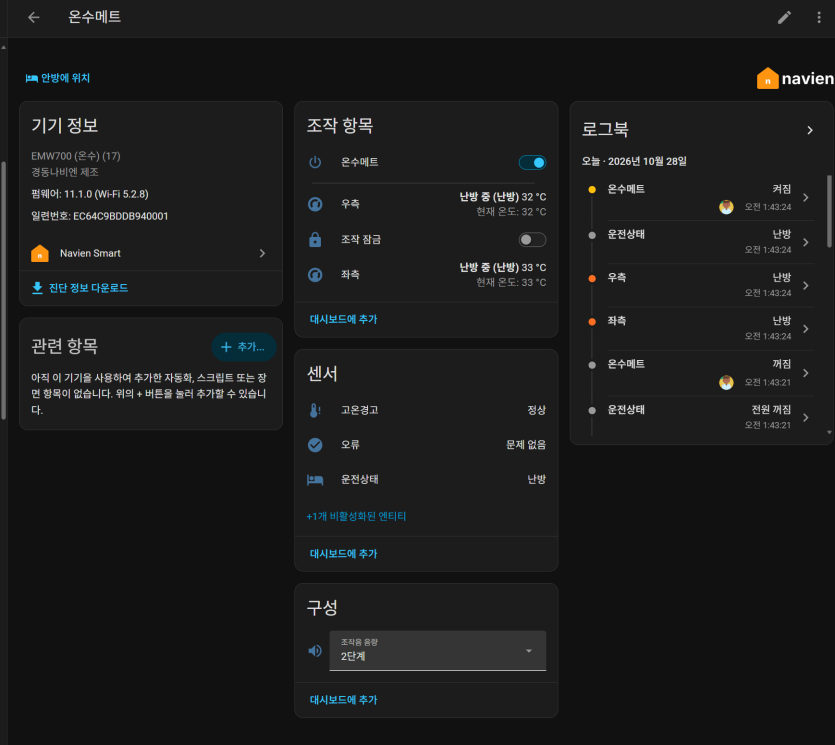Add 조작 항목 card to dashboard
This screenshot has width=835, height=745.
point(343,320)
